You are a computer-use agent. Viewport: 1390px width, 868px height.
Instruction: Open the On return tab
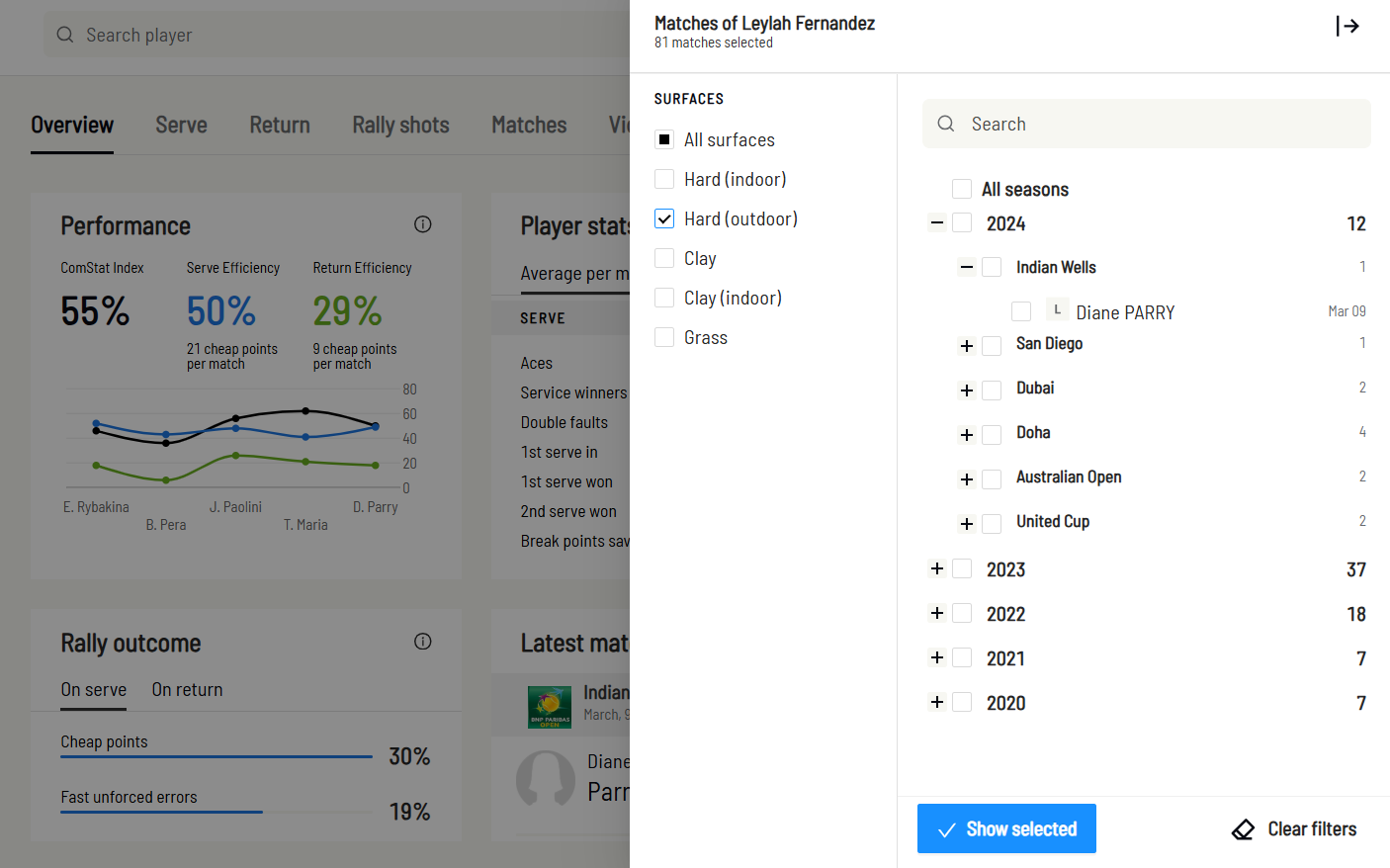point(187,690)
